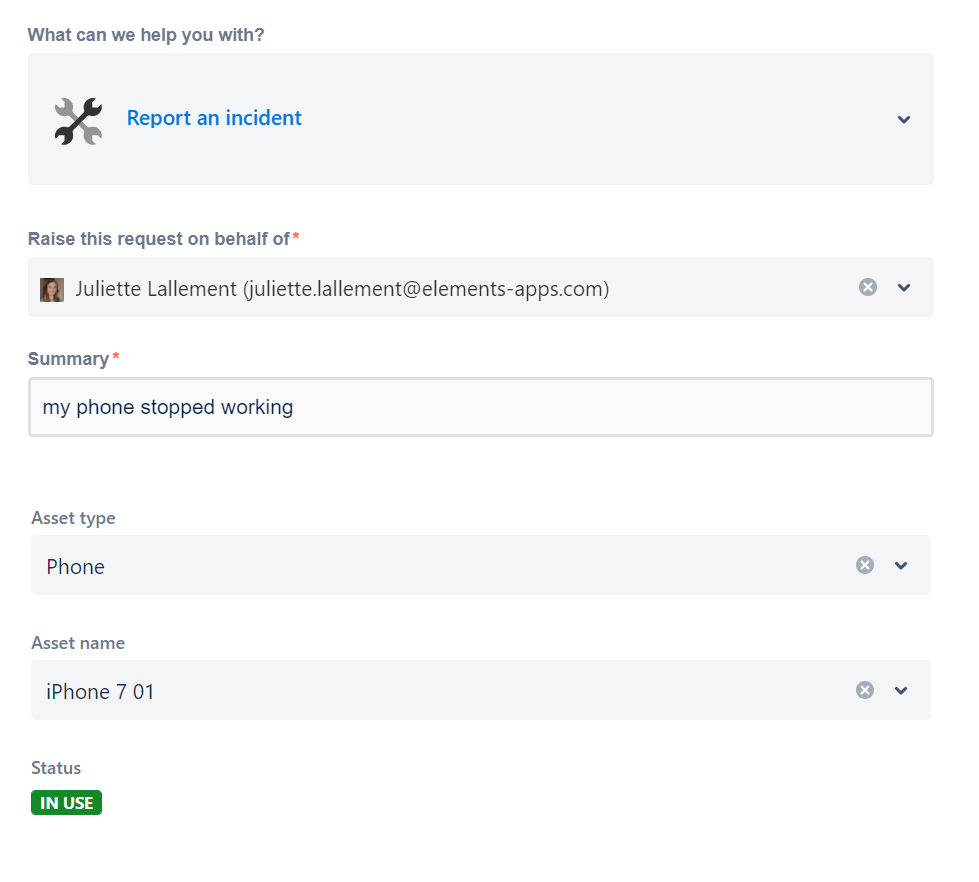
Task: Click the green IN USE status badge
Action: pos(66,802)
